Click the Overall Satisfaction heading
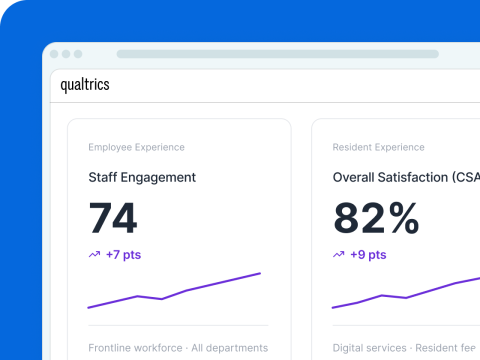This screenshot has height=360, width=480. coord(406,177)
